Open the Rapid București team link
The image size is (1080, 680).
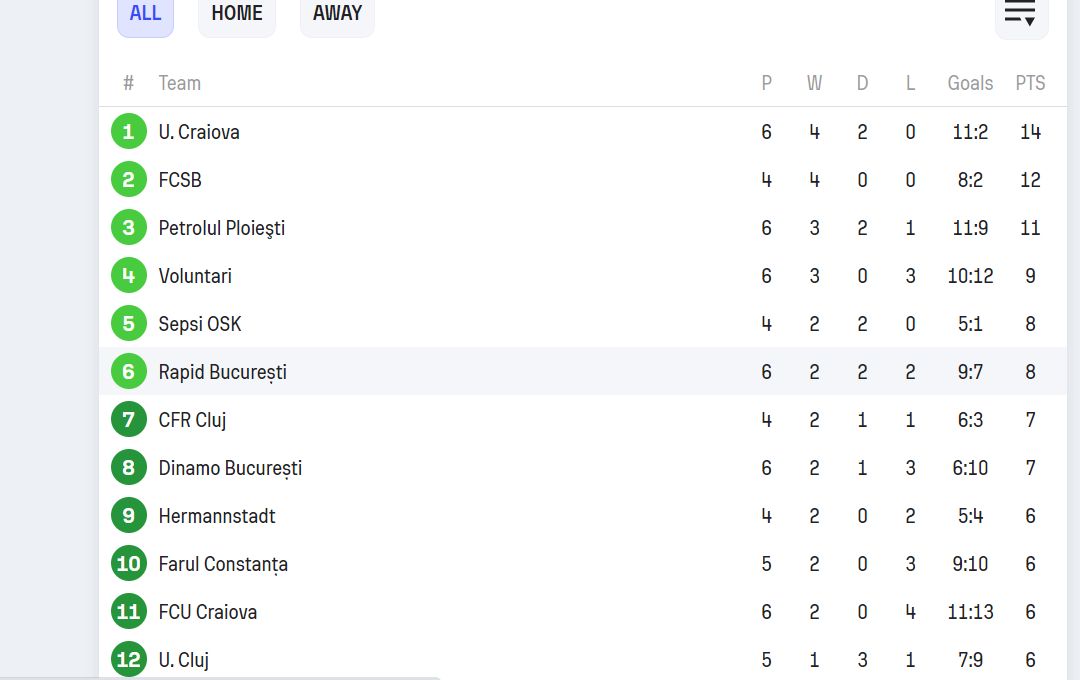tap(222, 372)
